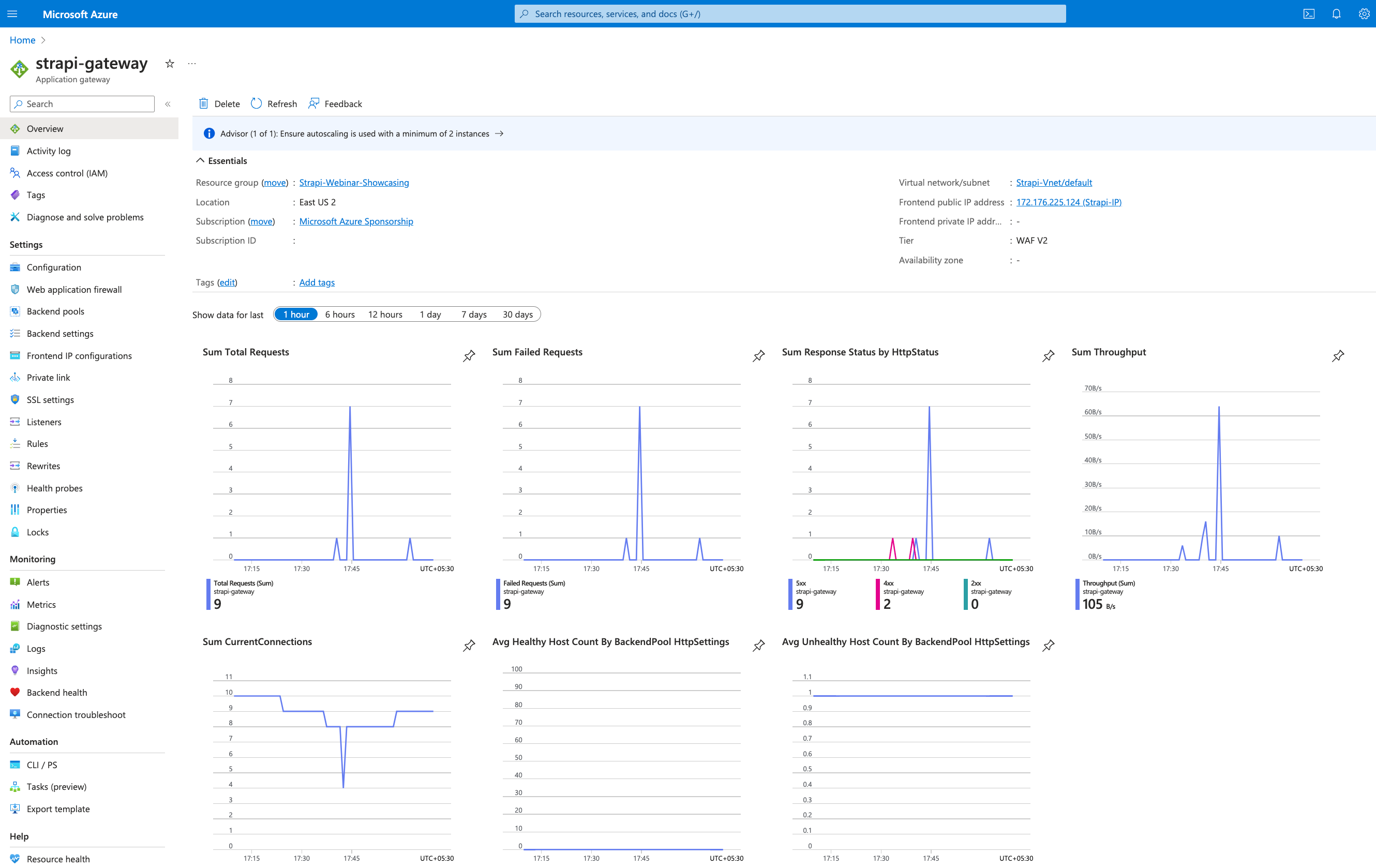The height and width of the screenshot is (868, 1376).
Task: Show data for the last 6 hours
Action: [x=339, y=313]
